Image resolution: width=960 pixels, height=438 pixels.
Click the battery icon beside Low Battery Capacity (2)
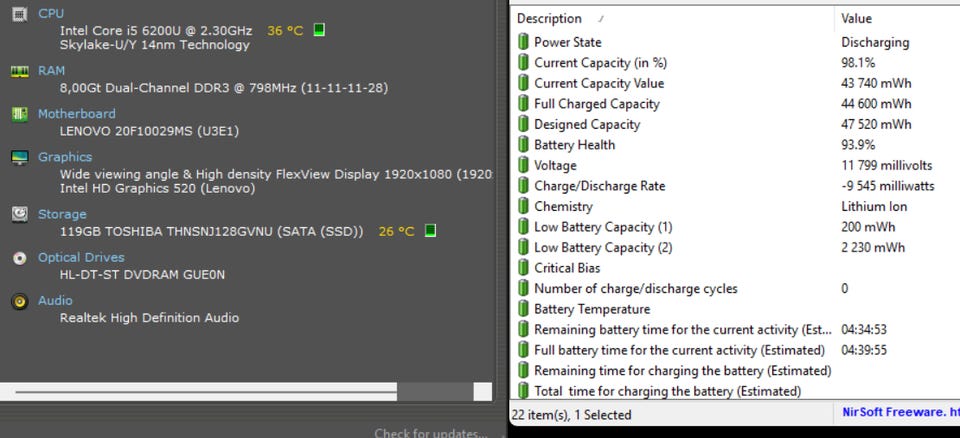coord(523,247)
